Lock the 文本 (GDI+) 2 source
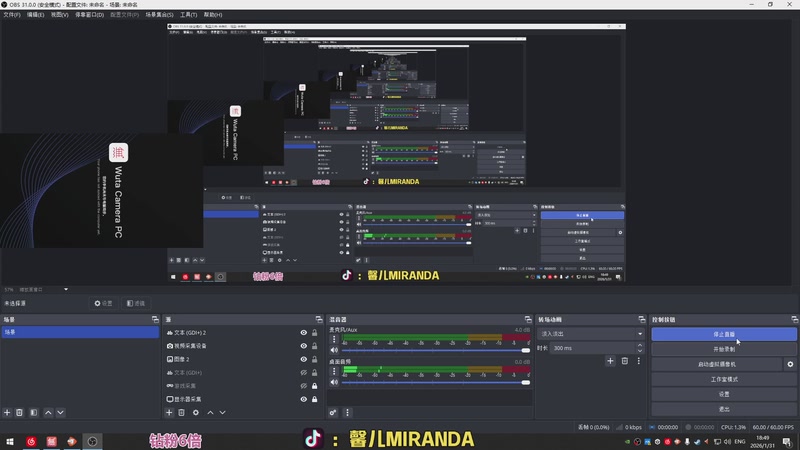Screen dimensions: 800x450 pos(315,333)
